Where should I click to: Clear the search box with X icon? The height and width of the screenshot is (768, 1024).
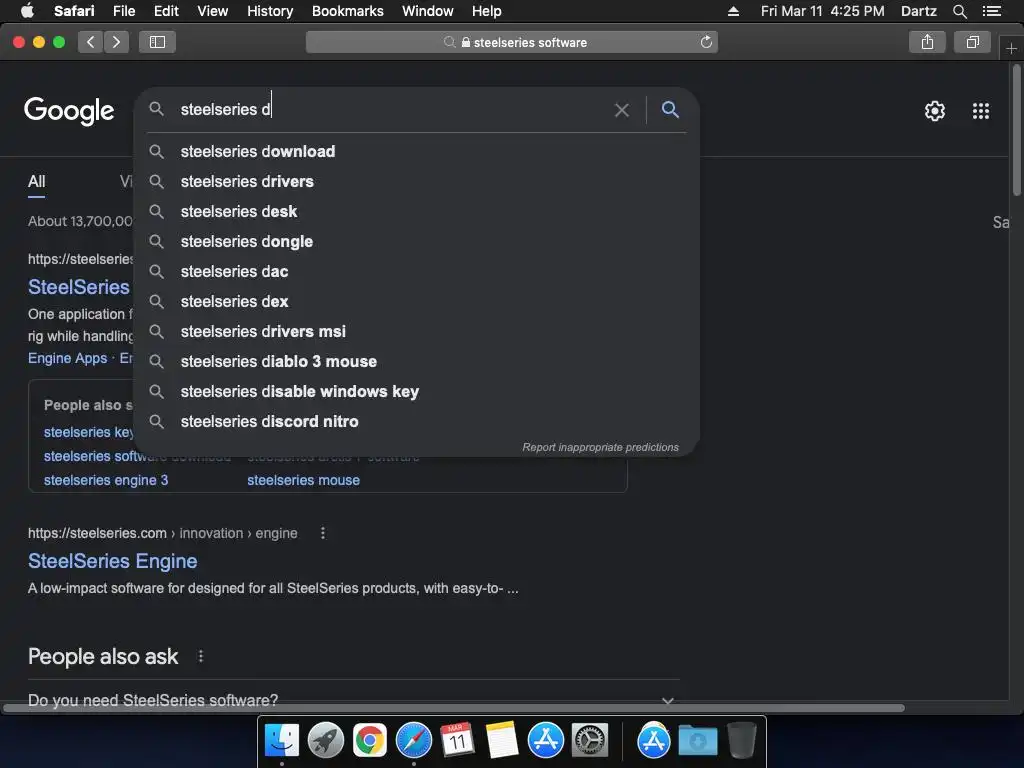pyautogui.click(x=622, y=110)
